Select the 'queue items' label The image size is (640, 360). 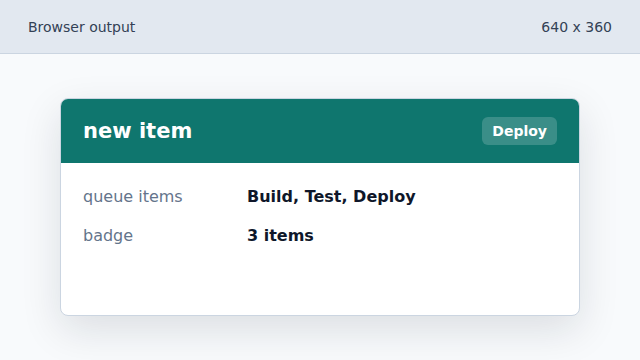(x=133, y=197)
